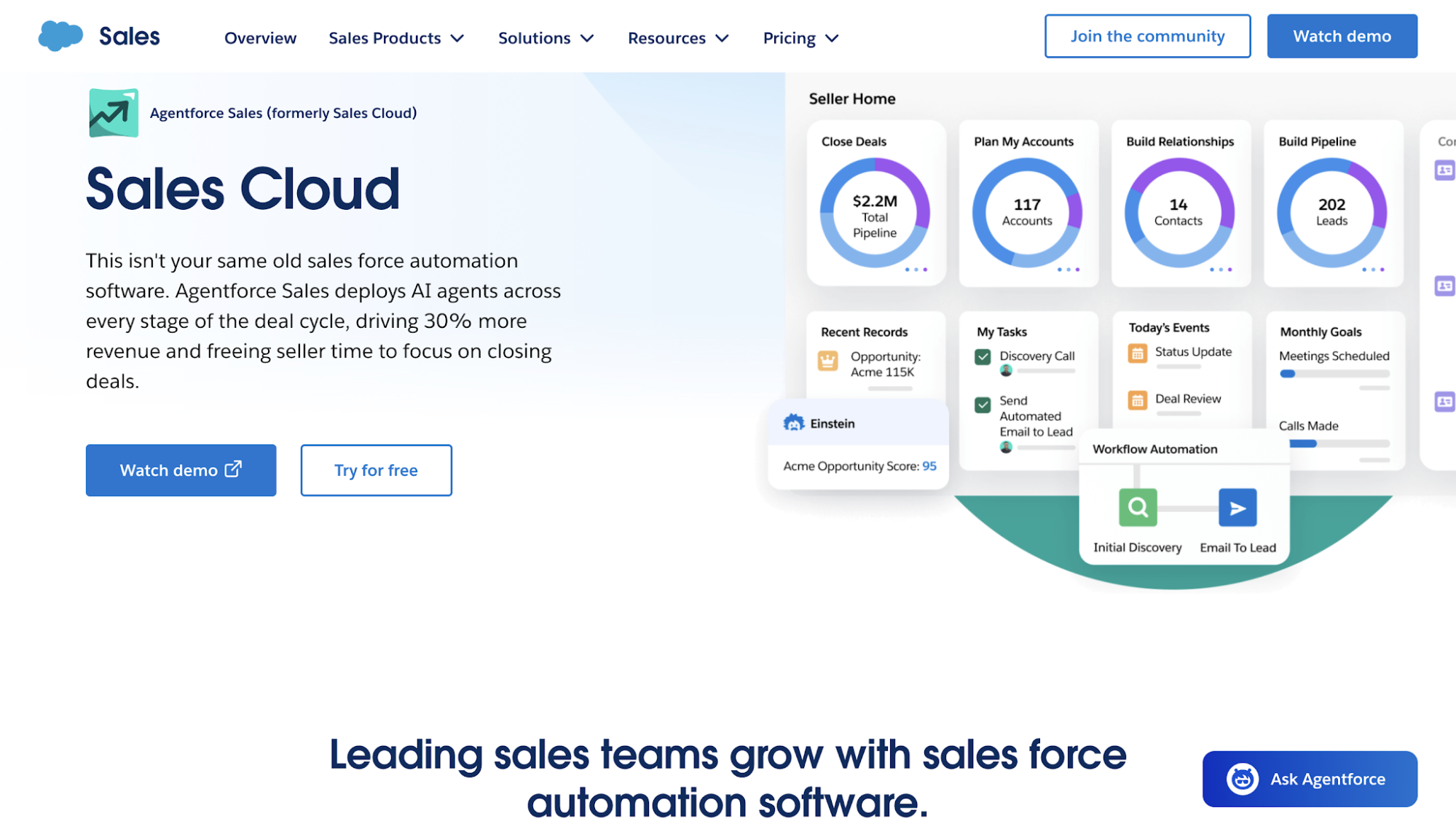Click the My Tasks card title

point(1002,331)
